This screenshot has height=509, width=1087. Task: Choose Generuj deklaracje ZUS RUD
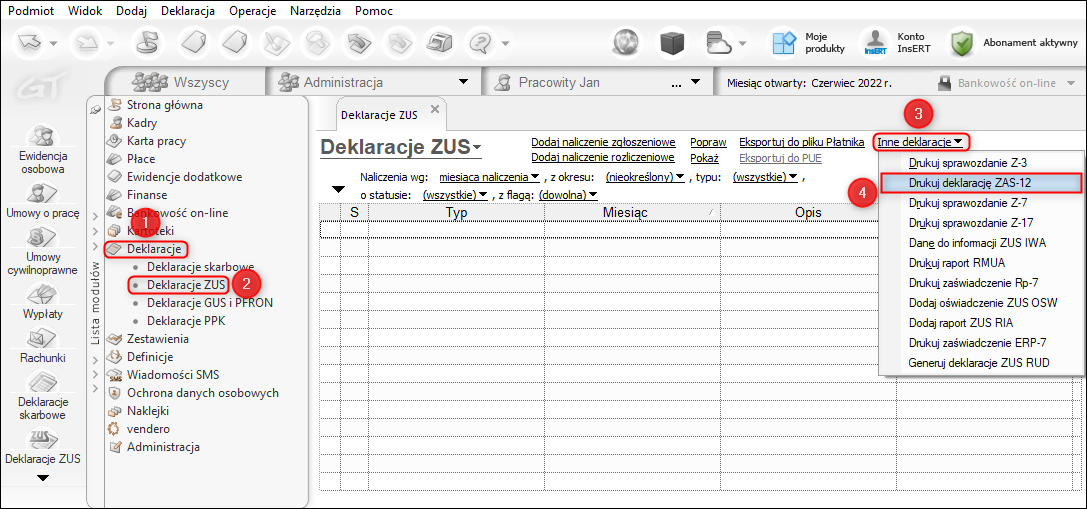[980, 363]
